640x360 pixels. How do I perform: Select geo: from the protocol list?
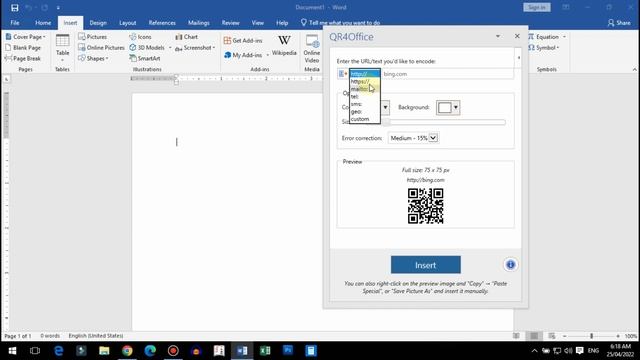(x=365, y=111)
